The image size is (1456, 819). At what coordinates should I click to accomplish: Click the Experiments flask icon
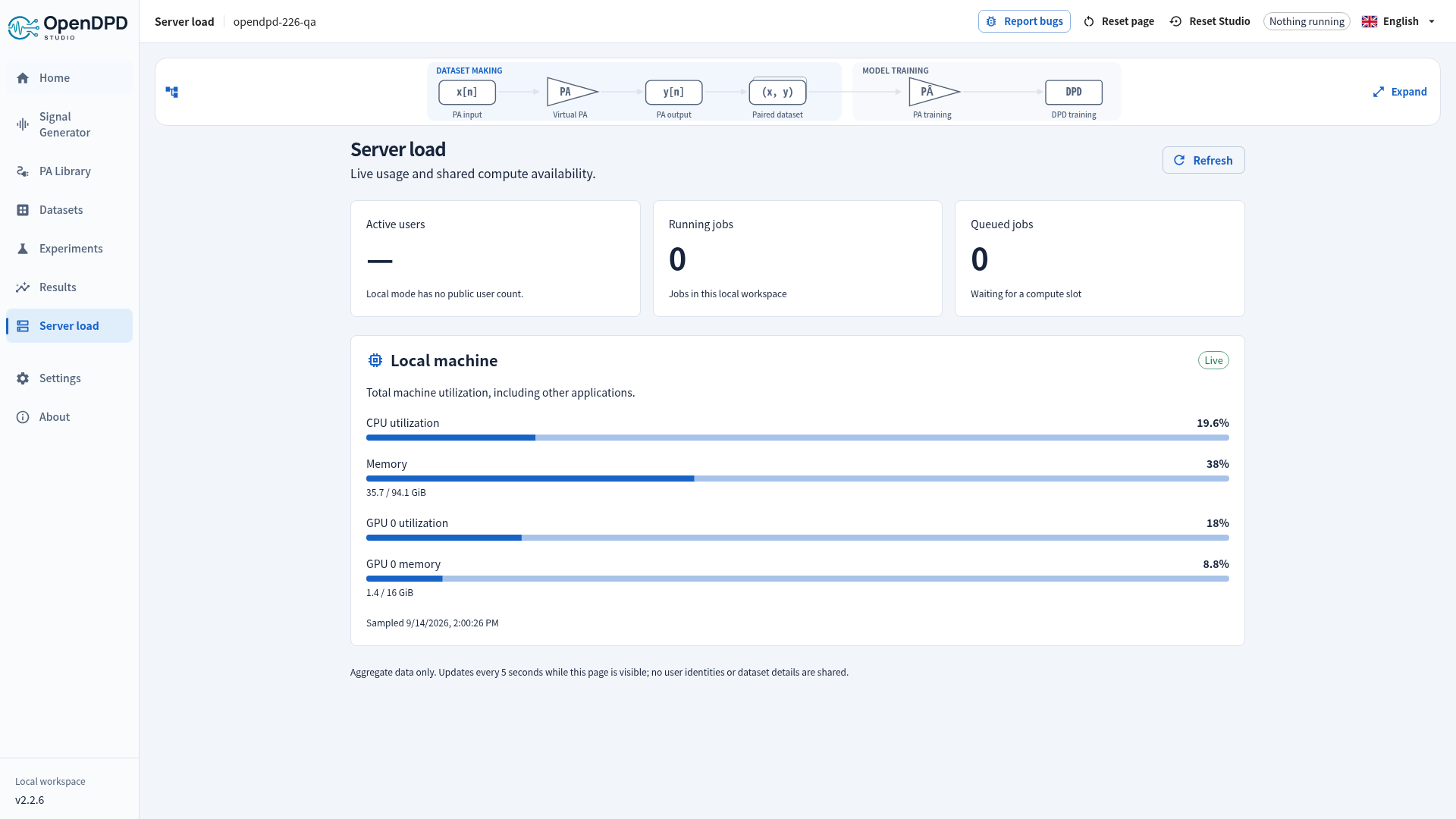pyautogui.click(x=23, y=249)
